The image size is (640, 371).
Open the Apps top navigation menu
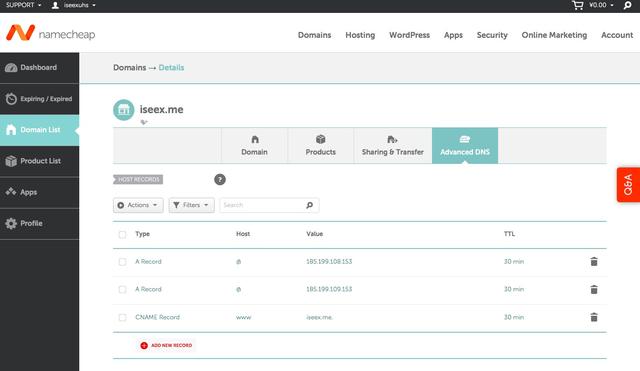tap(453, 35)
